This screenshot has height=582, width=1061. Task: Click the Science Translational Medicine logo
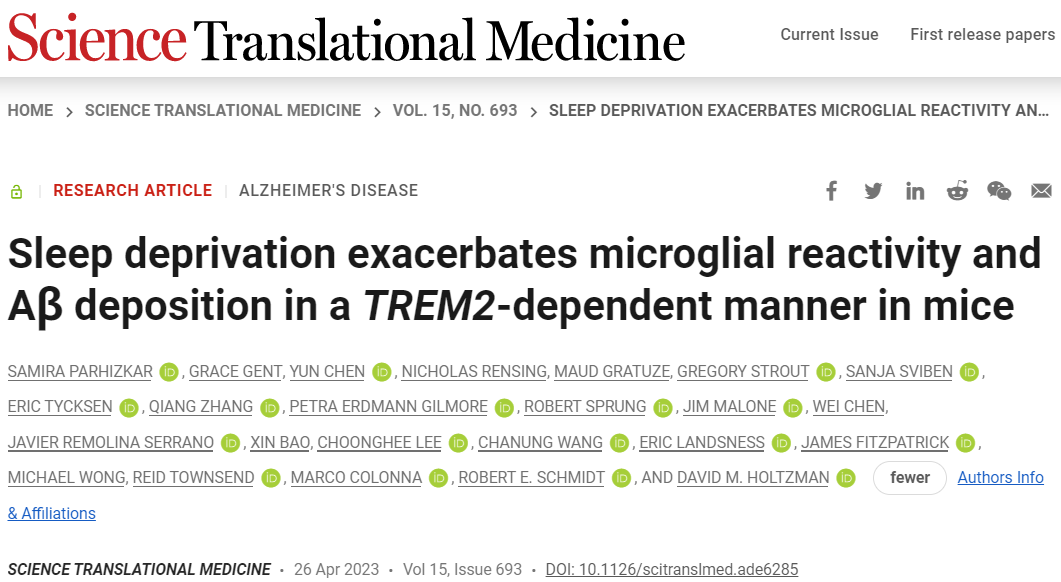[x=346, y=40]
